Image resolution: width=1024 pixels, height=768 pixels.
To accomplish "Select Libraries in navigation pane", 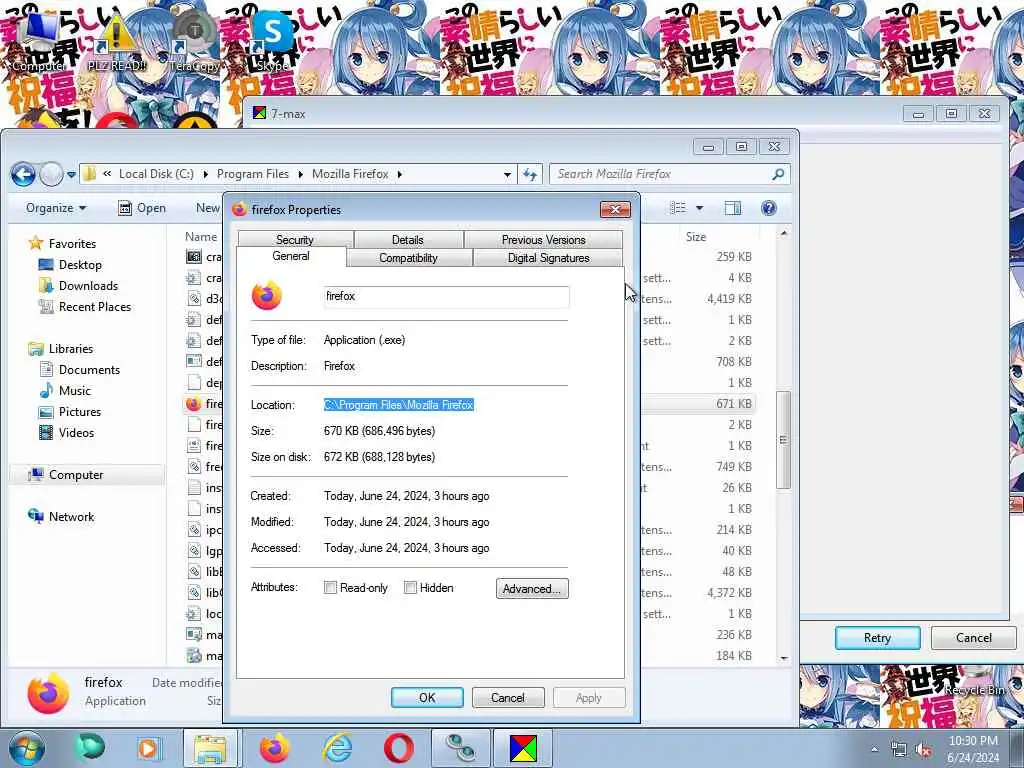I will click(61, 349).
